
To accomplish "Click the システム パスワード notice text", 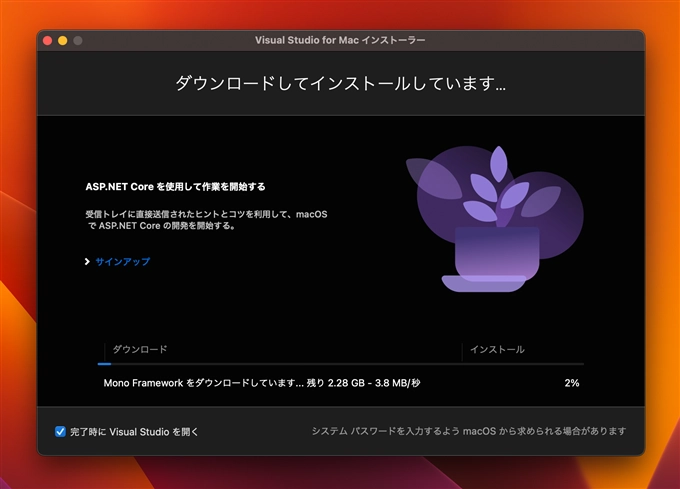I will pyautogui.click(x=469, y=431).
